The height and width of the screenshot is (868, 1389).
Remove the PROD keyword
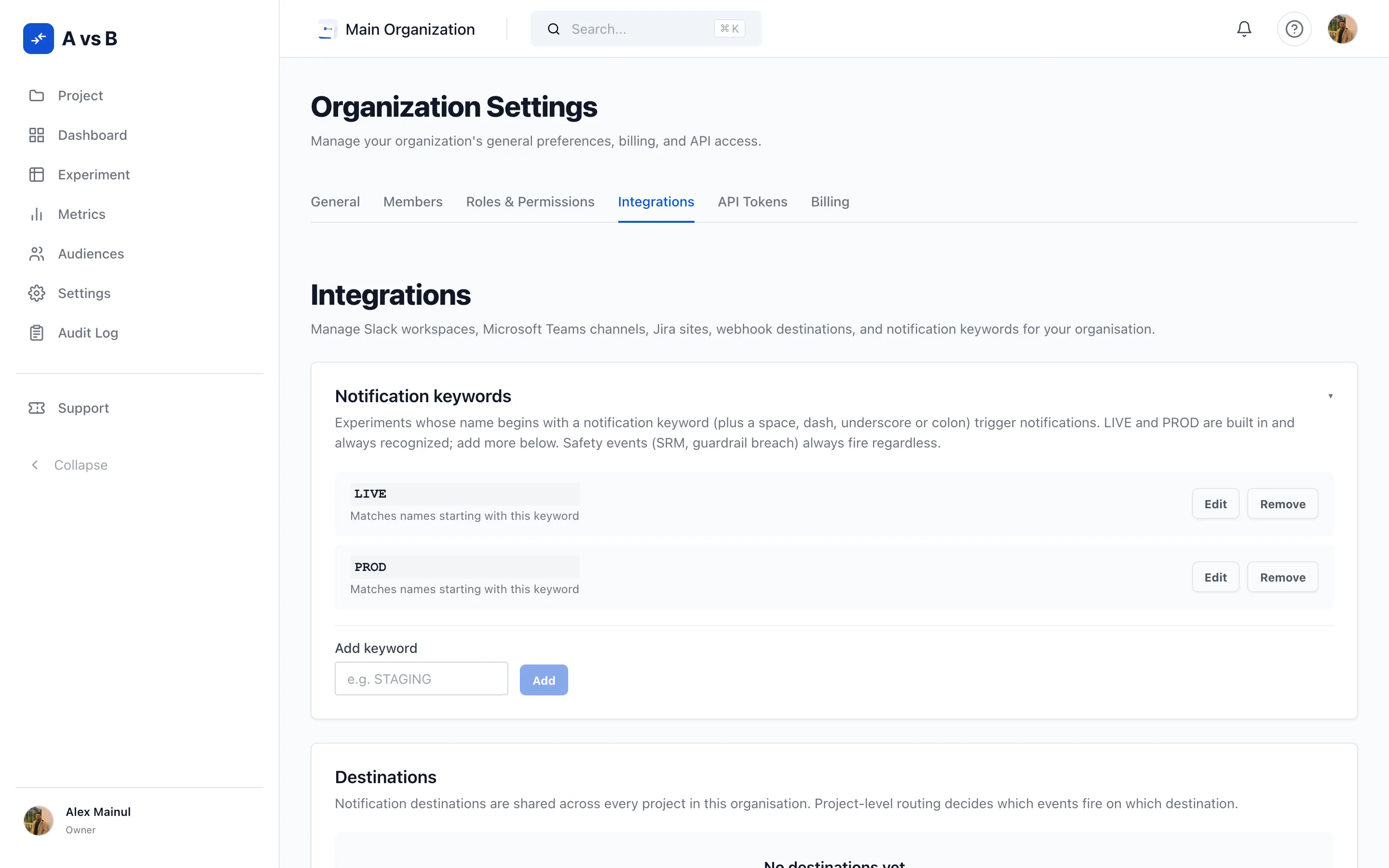(1282, 577)
